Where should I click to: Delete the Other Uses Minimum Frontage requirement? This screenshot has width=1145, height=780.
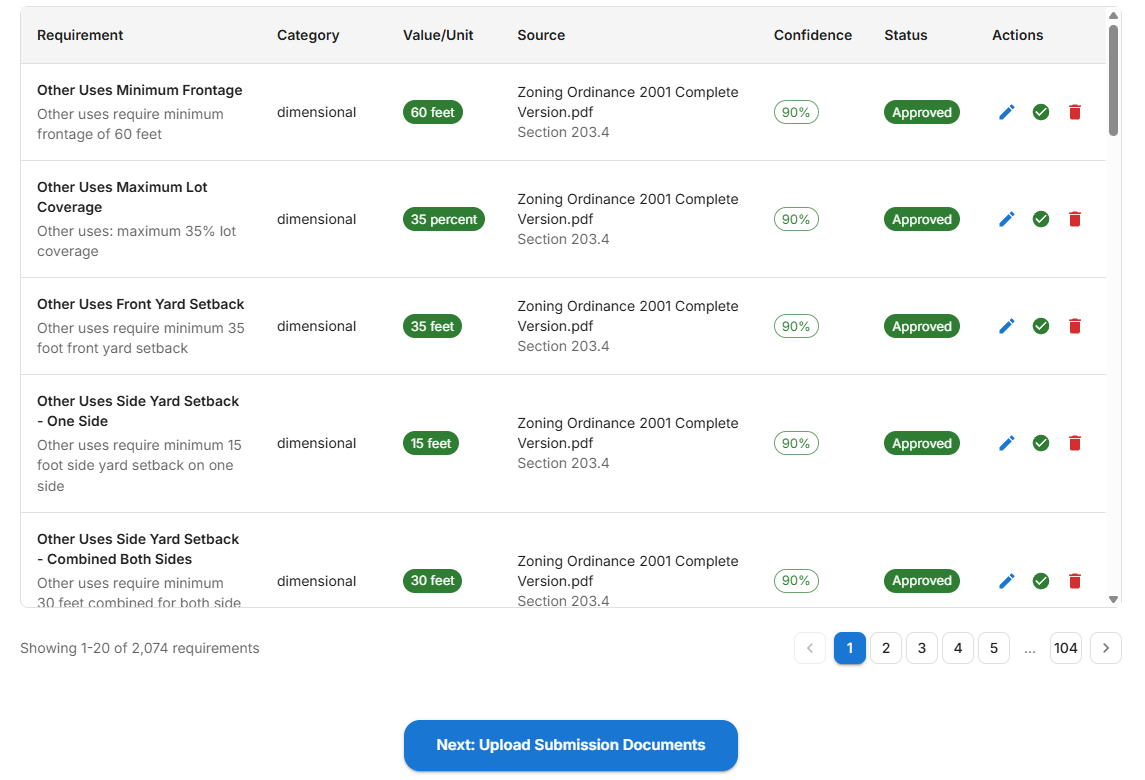(x=1075, y=112)
